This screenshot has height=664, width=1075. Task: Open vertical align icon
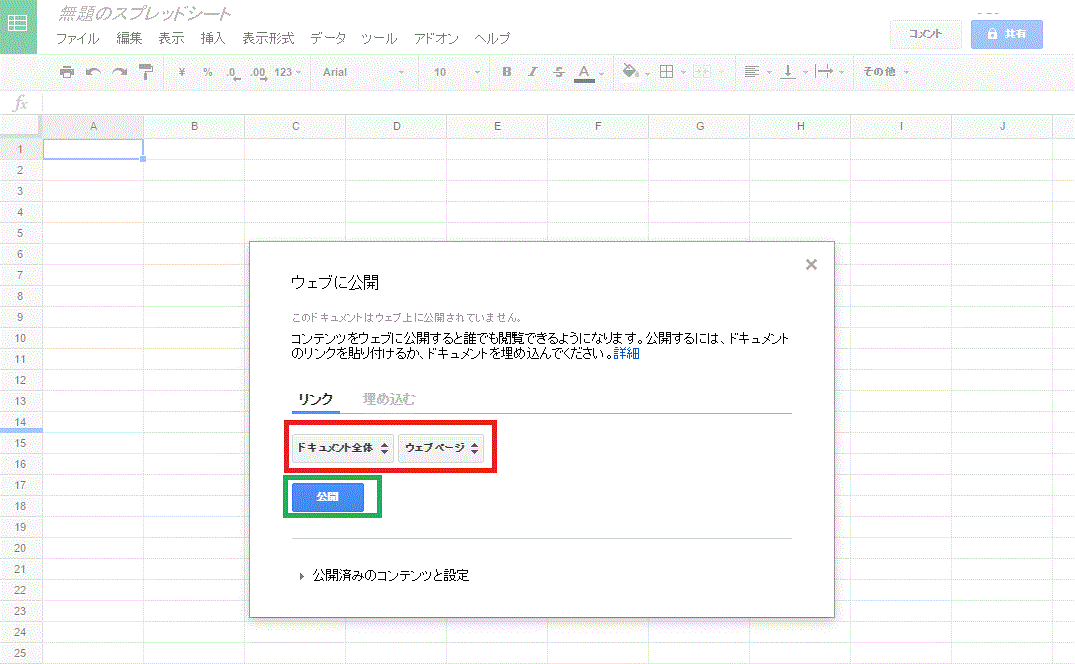coord(788,72)
